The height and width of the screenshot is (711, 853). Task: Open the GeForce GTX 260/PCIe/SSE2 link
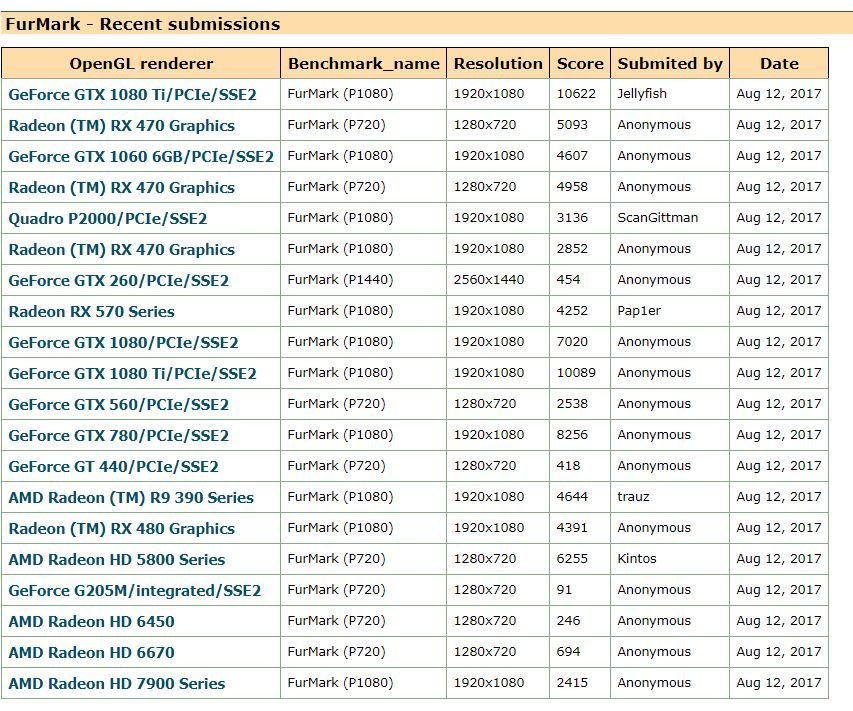(x=119, y=281)
